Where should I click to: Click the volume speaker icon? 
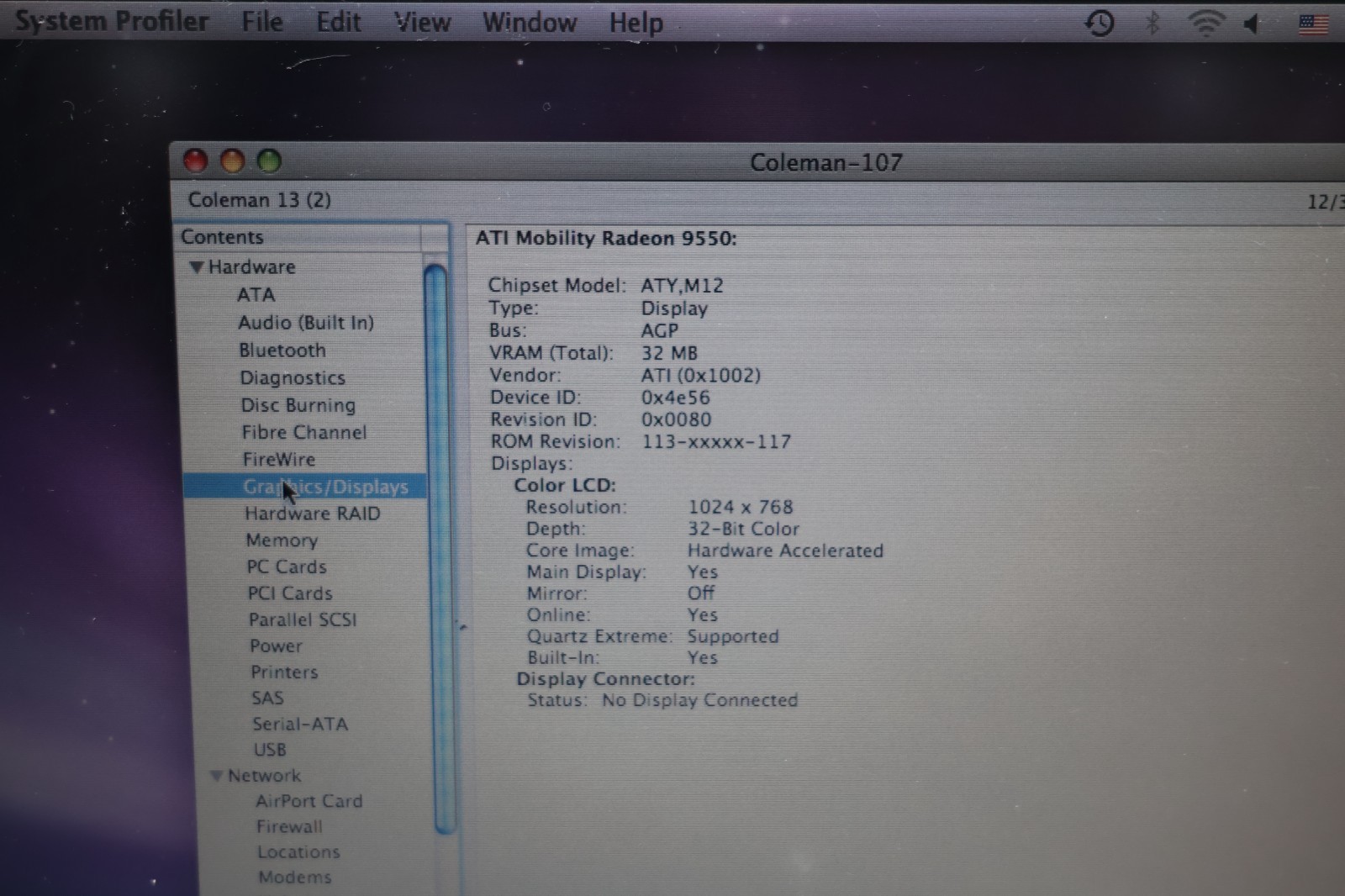(x=1253, y=24)
